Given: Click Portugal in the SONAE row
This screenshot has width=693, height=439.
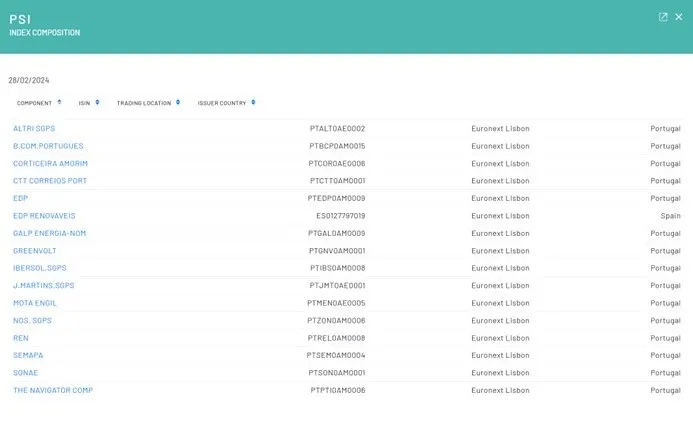Looking at the screenshot, I should [x=665, y=373].
